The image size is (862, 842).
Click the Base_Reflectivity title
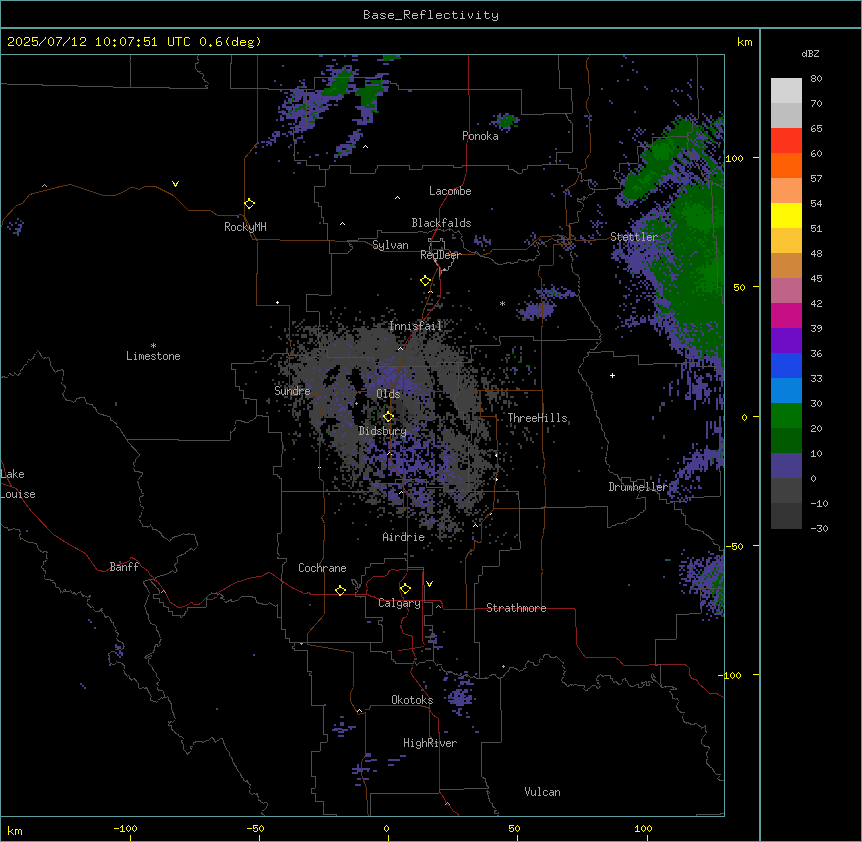(x=431, y=15)
